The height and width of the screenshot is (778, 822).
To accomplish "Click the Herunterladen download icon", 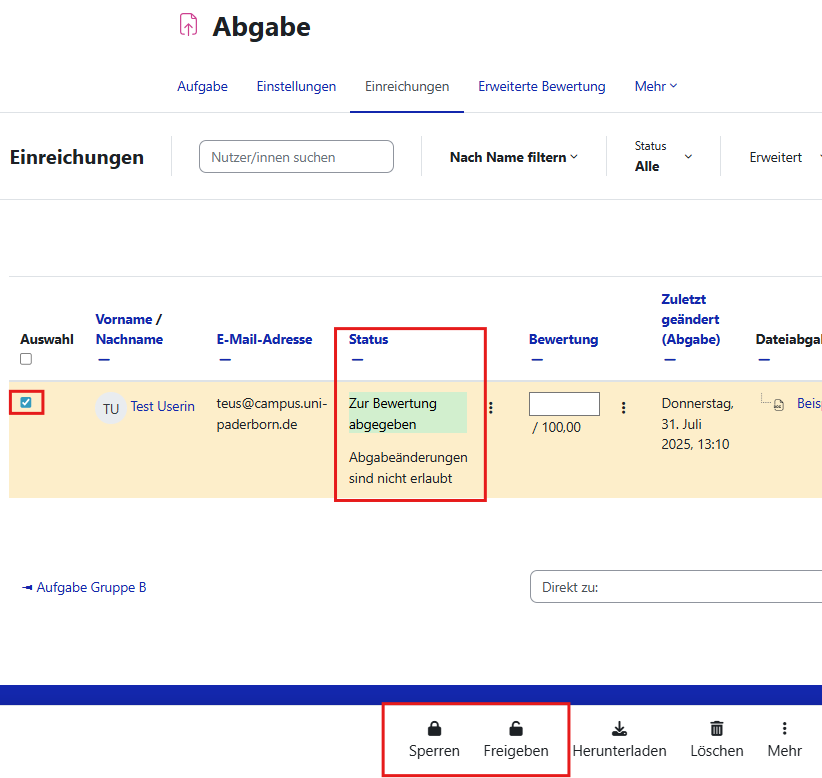I will (x=619, y=729).
